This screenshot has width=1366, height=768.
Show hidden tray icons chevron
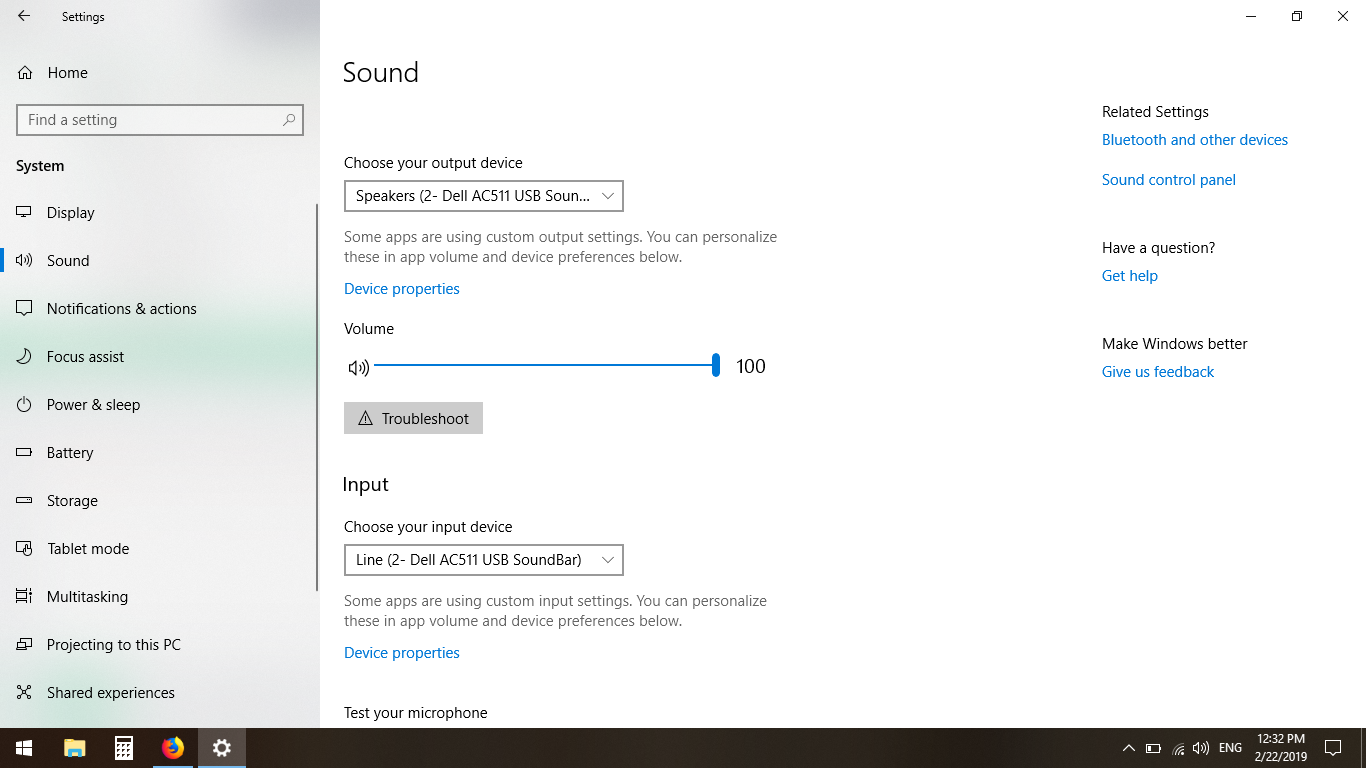click(1129, 748)
